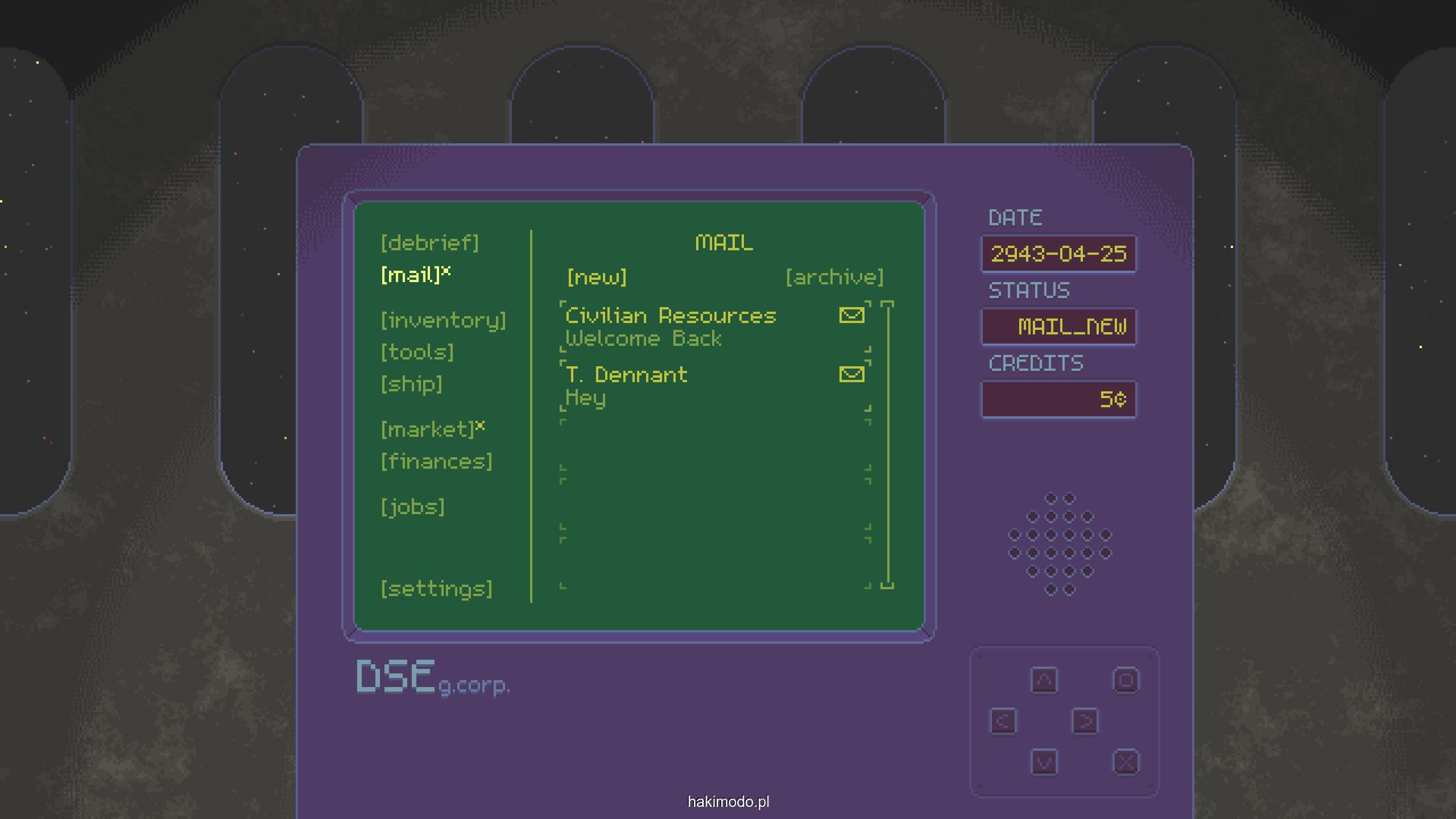This screenshot has width=1456, height=819.
Task: Open [settings] at bottom of menu
Action: [x=436, y=588]
